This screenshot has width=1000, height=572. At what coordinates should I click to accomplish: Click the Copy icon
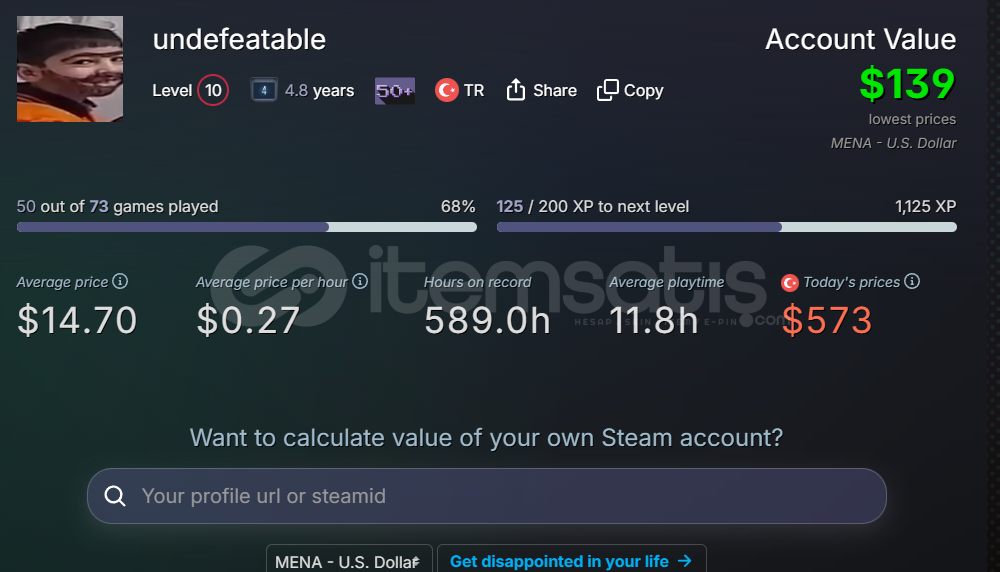[x=607, y=90]
